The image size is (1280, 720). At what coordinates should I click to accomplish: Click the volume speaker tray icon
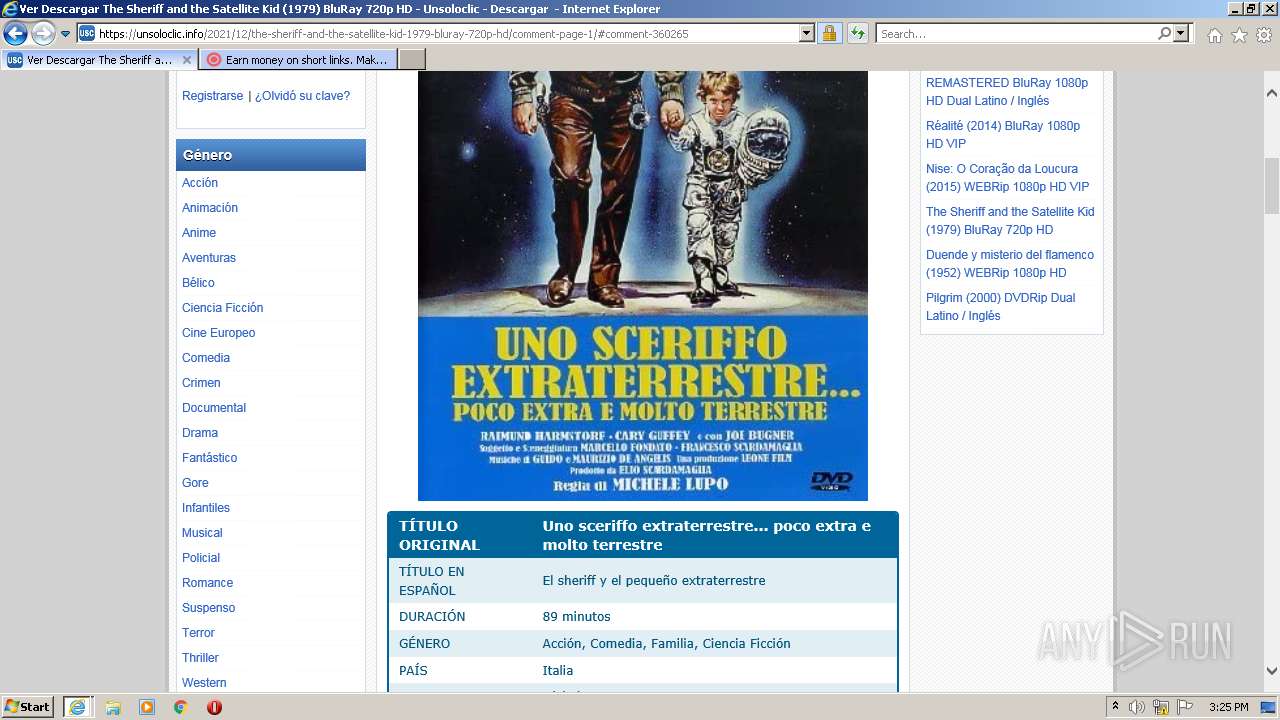tap(1137, 707)
